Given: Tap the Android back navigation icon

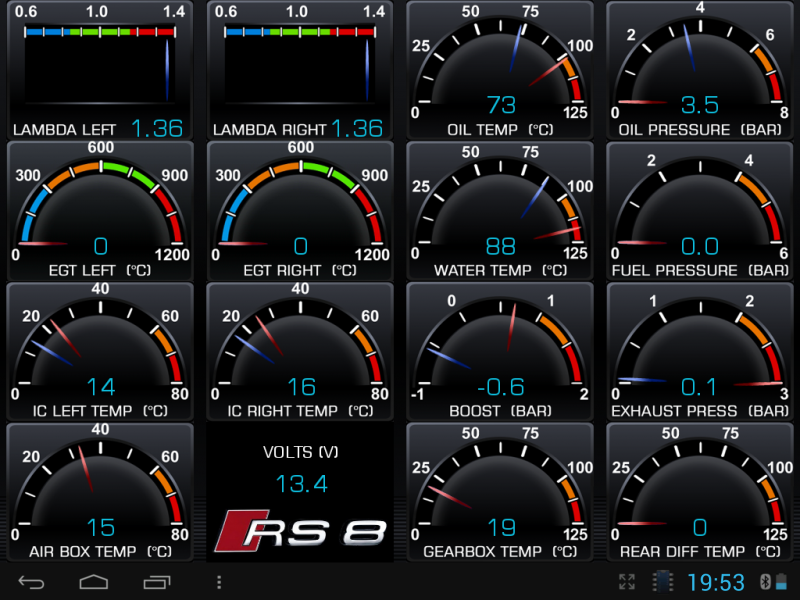Looking at the screenshot, I should click(x=31, y=582).
